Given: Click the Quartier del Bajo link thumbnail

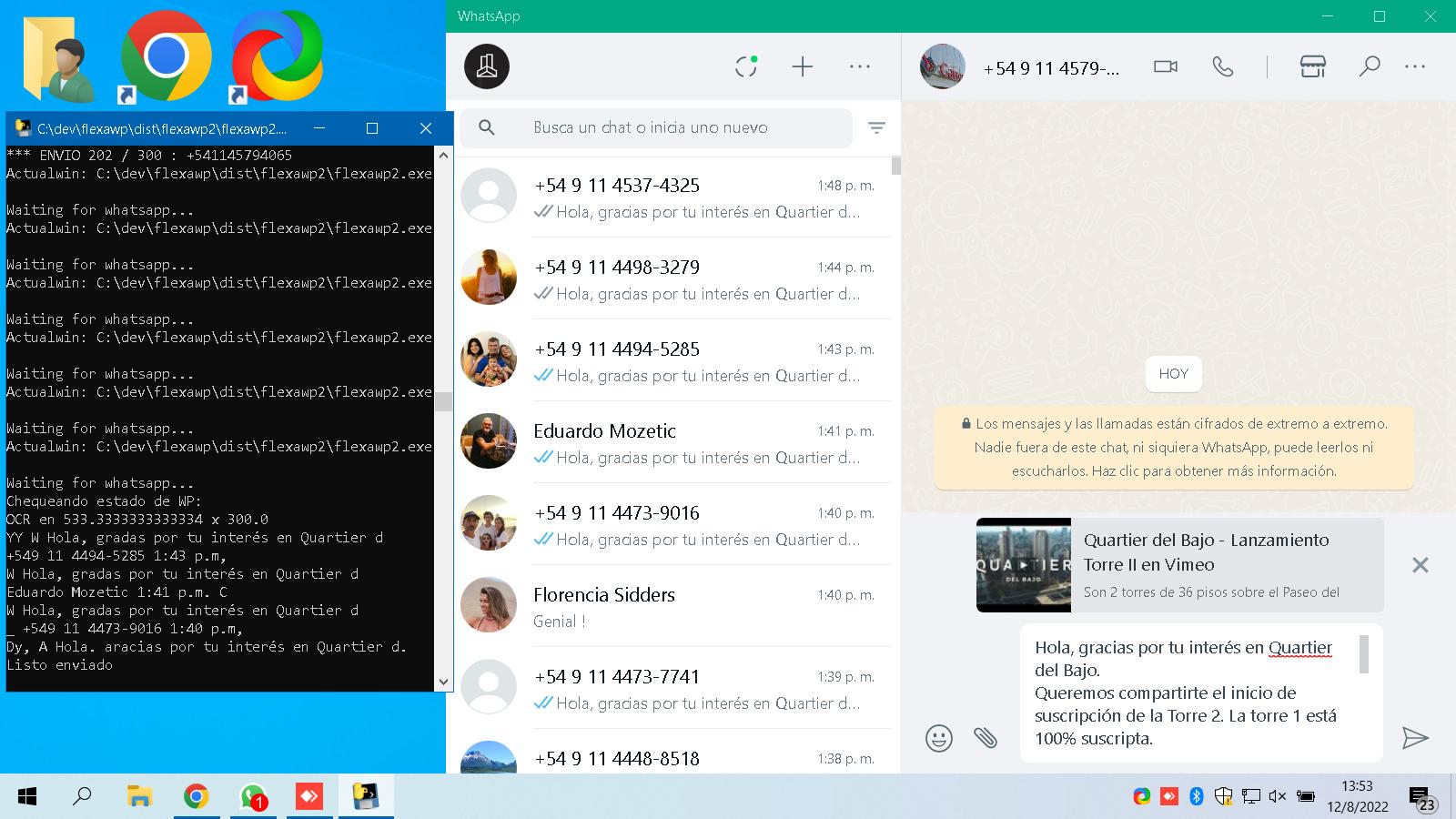Looking at the screenshot, I should (1024, 565).
